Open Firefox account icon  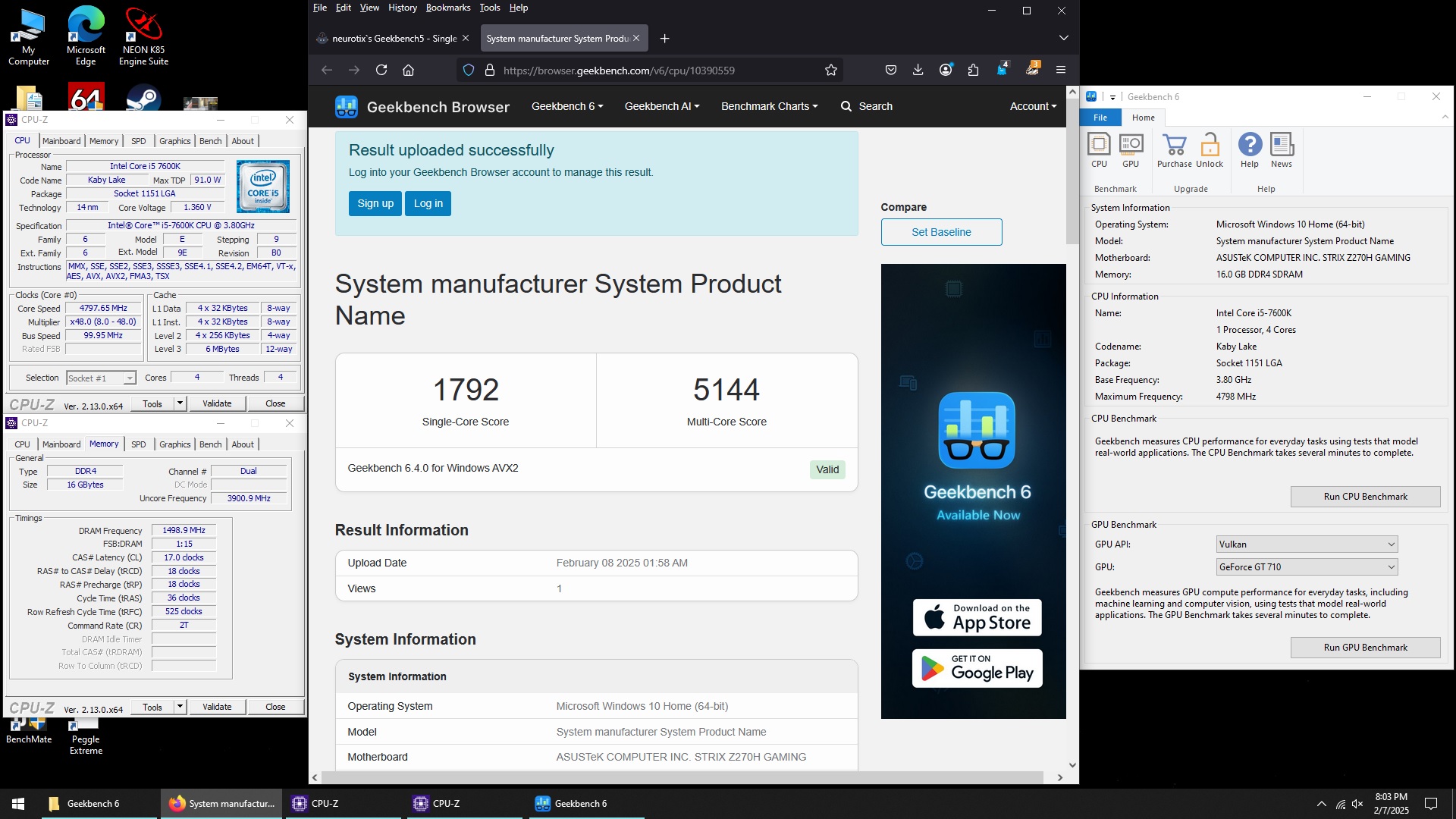(x=946, y=70)
